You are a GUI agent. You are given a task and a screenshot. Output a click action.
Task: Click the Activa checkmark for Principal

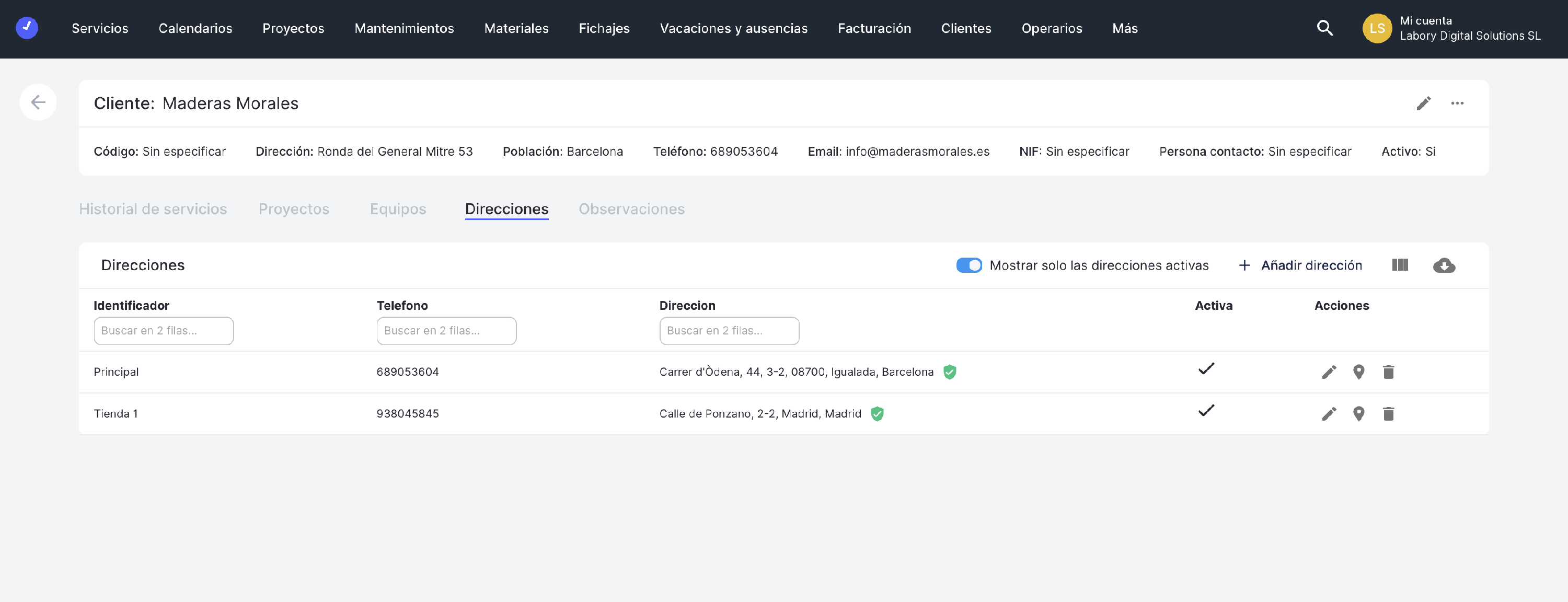point(1206,369)
